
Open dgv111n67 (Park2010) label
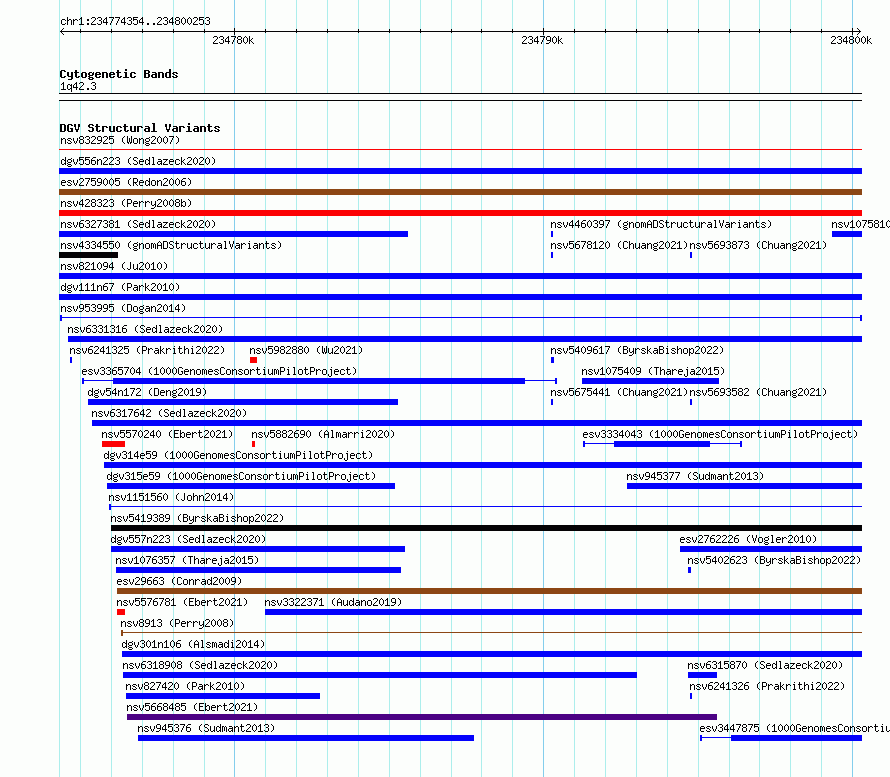coord(120,287)
